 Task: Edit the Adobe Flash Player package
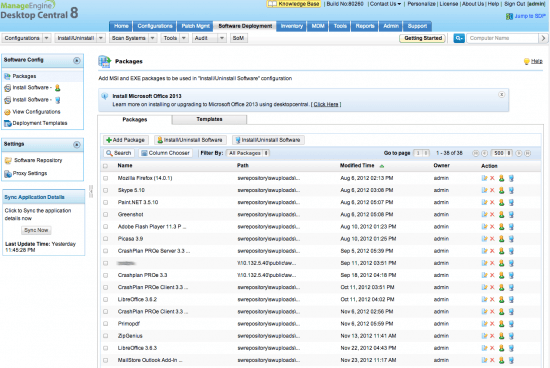(x=484, y=227)
